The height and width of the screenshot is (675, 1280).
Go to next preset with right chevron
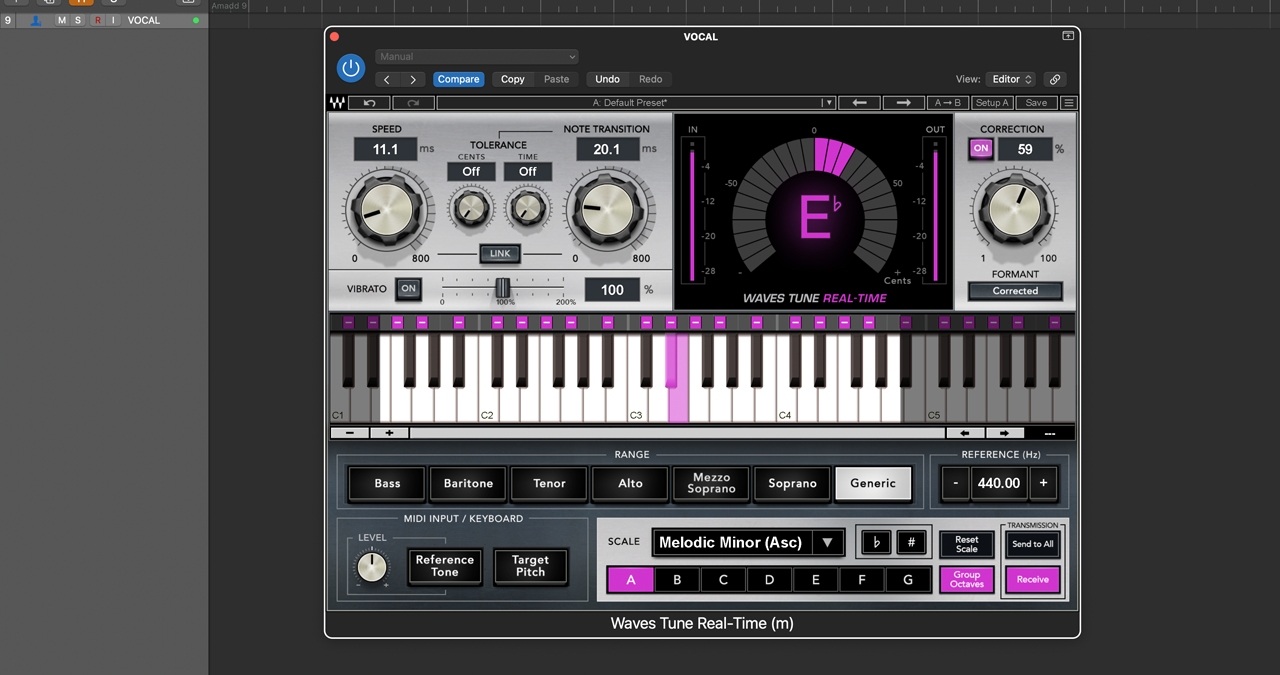pyautogui.click(x=413, y=79)
